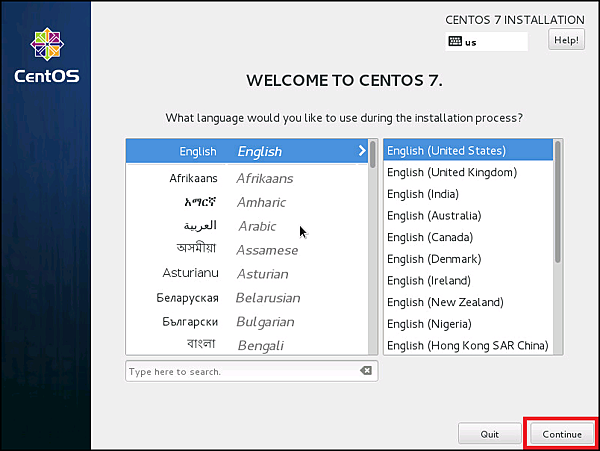Click the arrow beside the English language
This screenshot has width=600, height=451.
point(362,151)
